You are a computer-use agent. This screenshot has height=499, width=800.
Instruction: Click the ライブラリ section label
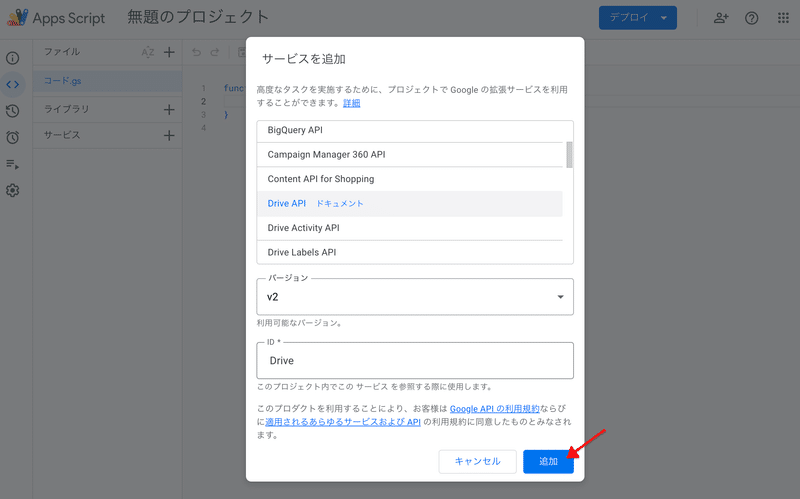(x=66, y=109)
